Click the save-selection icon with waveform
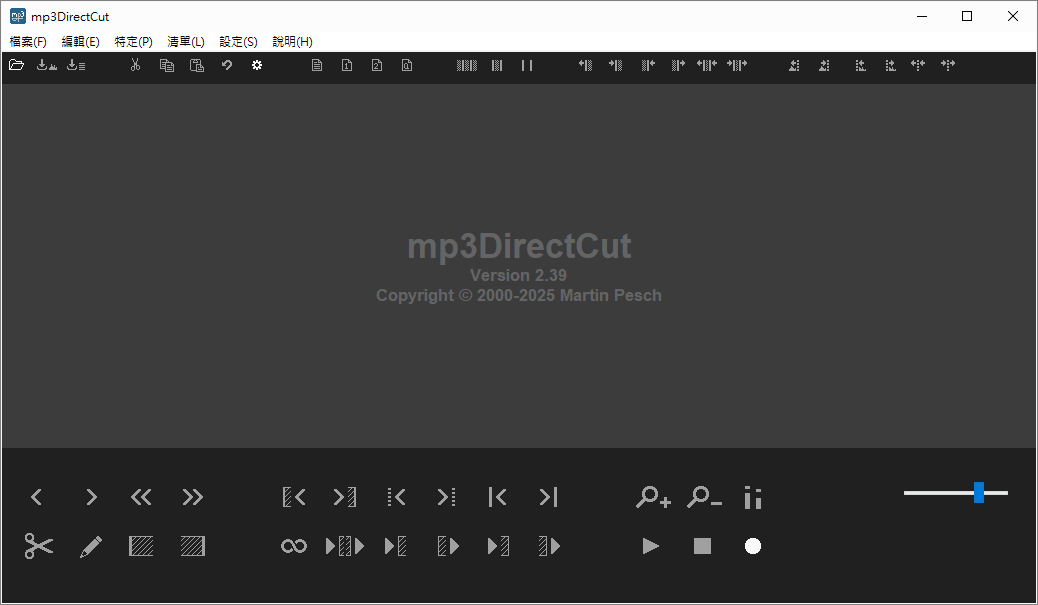Screen dimensions: 1038x605 point(46,65)
